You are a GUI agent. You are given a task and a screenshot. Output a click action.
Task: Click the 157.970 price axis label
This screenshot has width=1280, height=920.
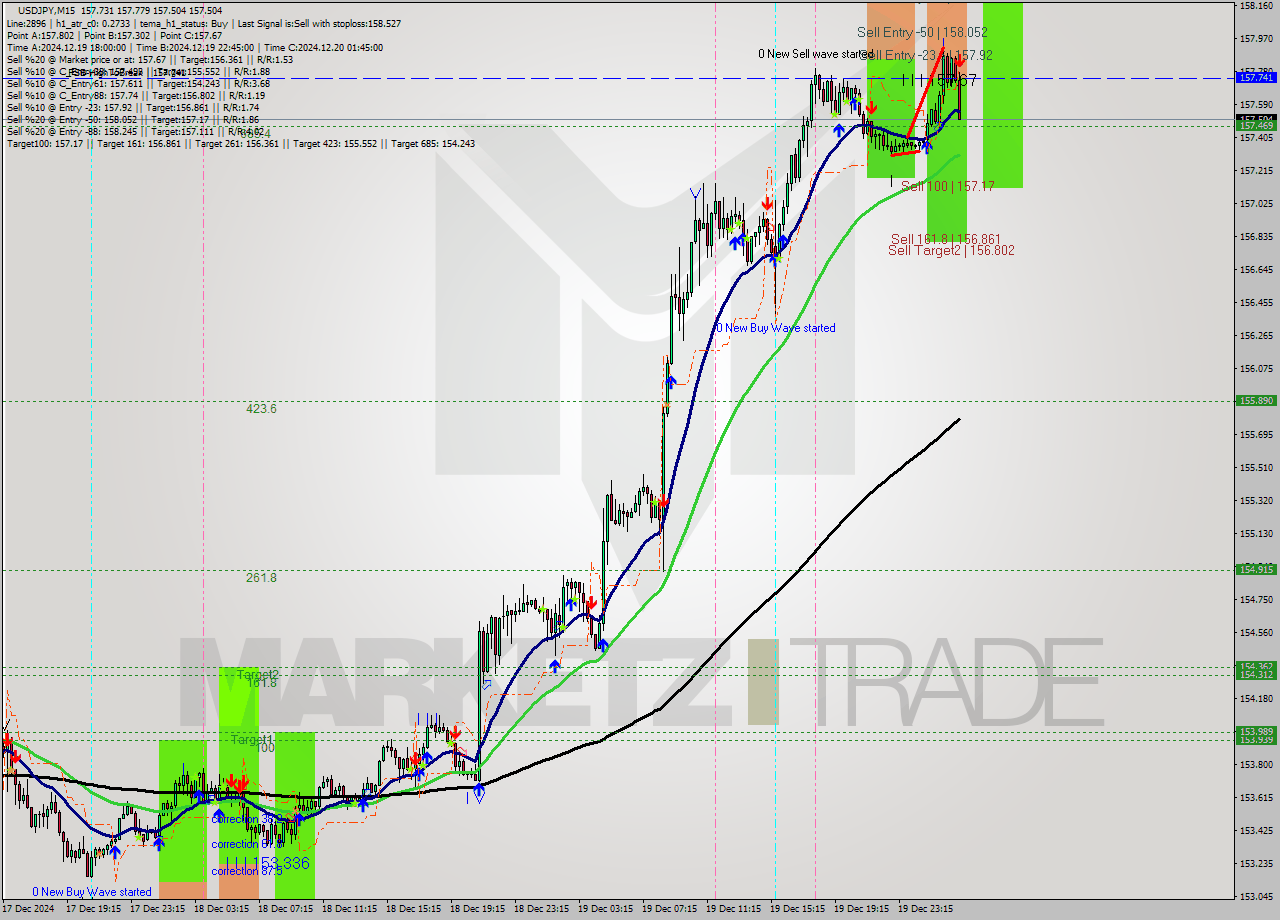[x=1256, y=38]
